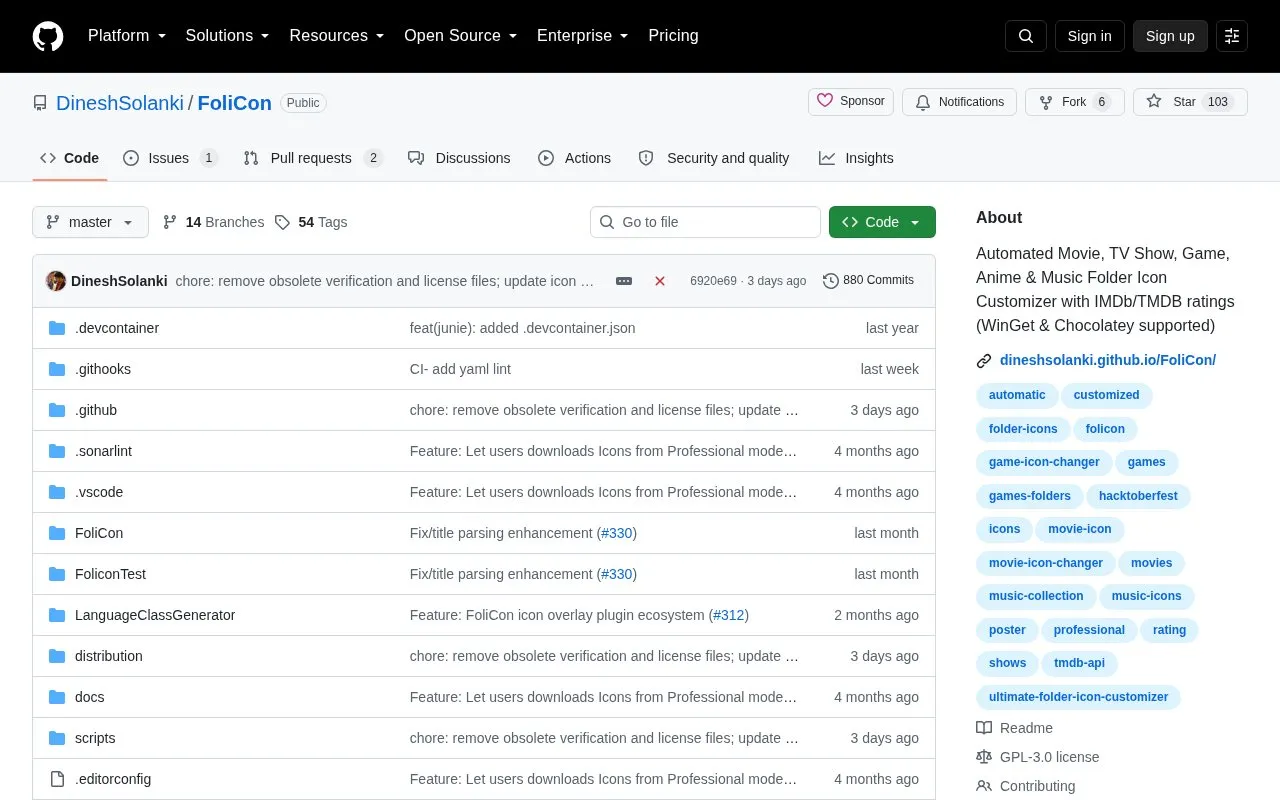Open dineshsolanki.github.io/FoliCon/ website link
This screenshot has height=800, width=1280.
[1108, 361]
